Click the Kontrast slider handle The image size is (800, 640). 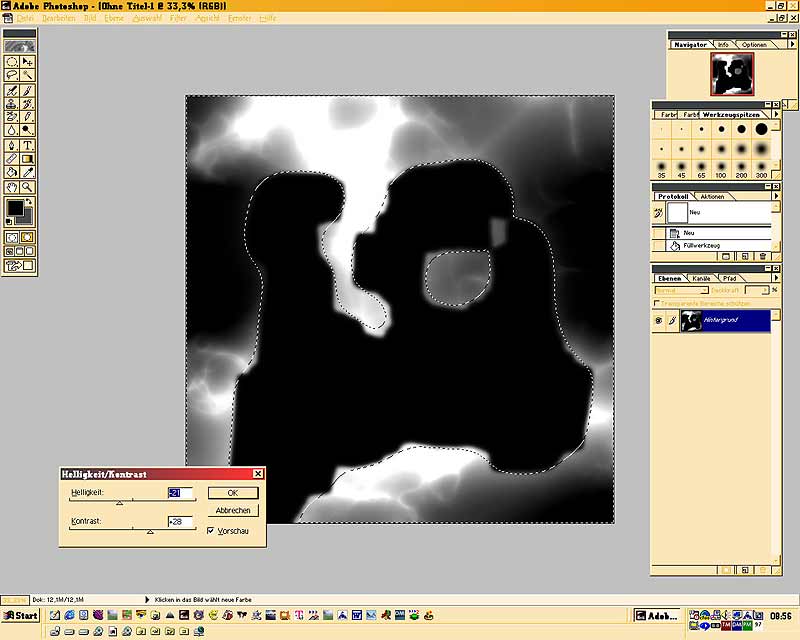(150, 532)
